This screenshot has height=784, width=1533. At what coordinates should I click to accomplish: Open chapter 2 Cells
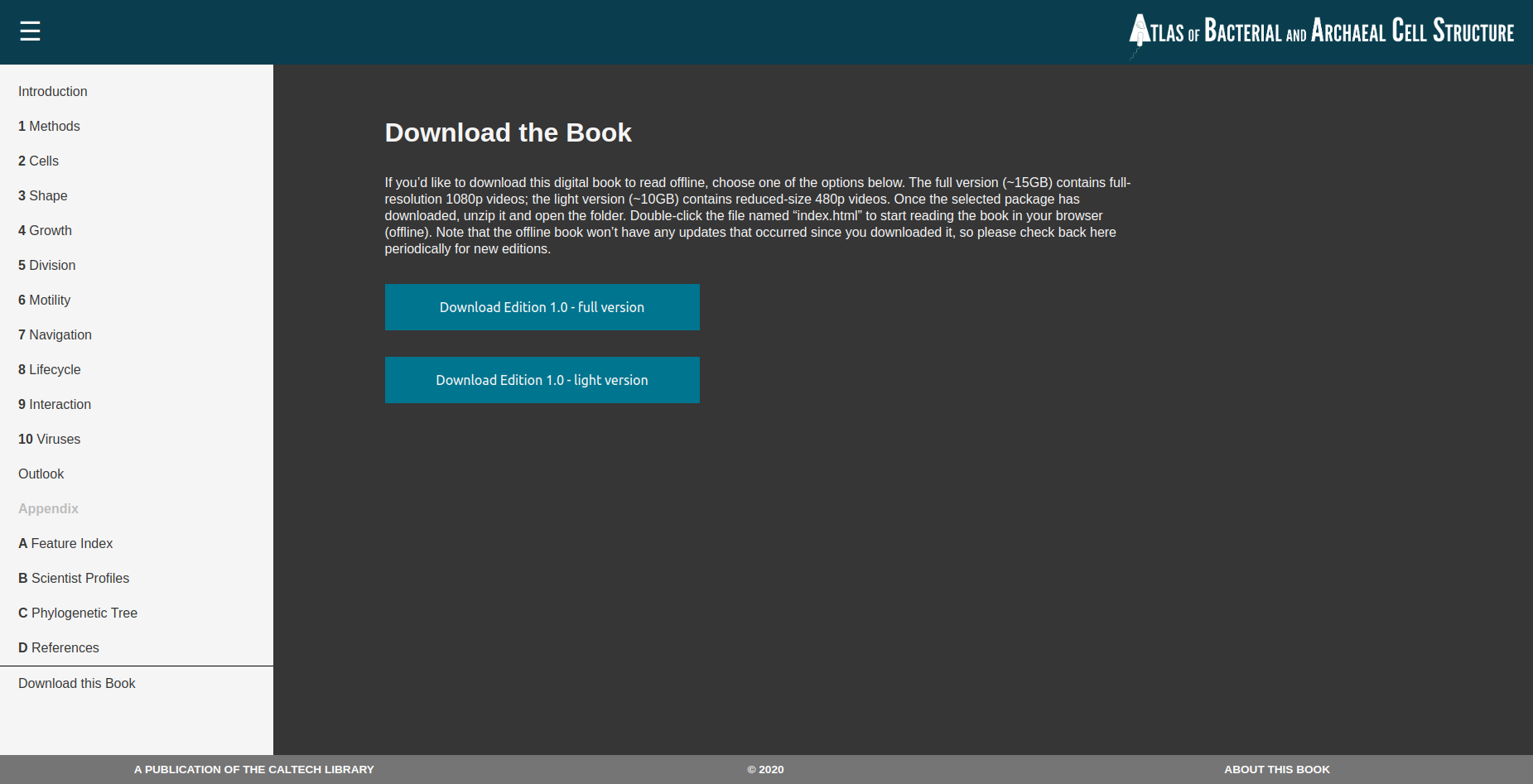(x=38, y=161)
